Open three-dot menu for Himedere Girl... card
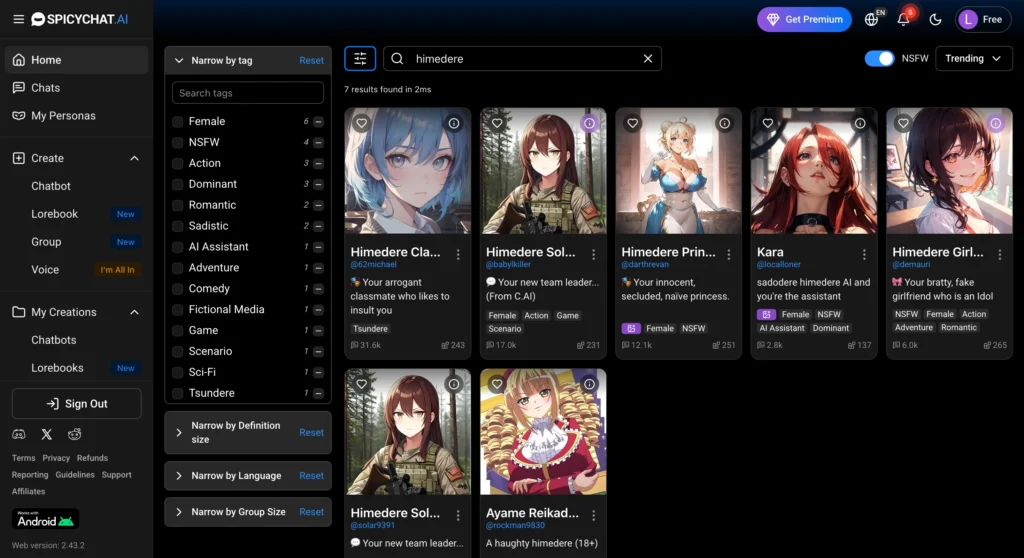This screenshot has height=558, width=1024. (1000, 254)
